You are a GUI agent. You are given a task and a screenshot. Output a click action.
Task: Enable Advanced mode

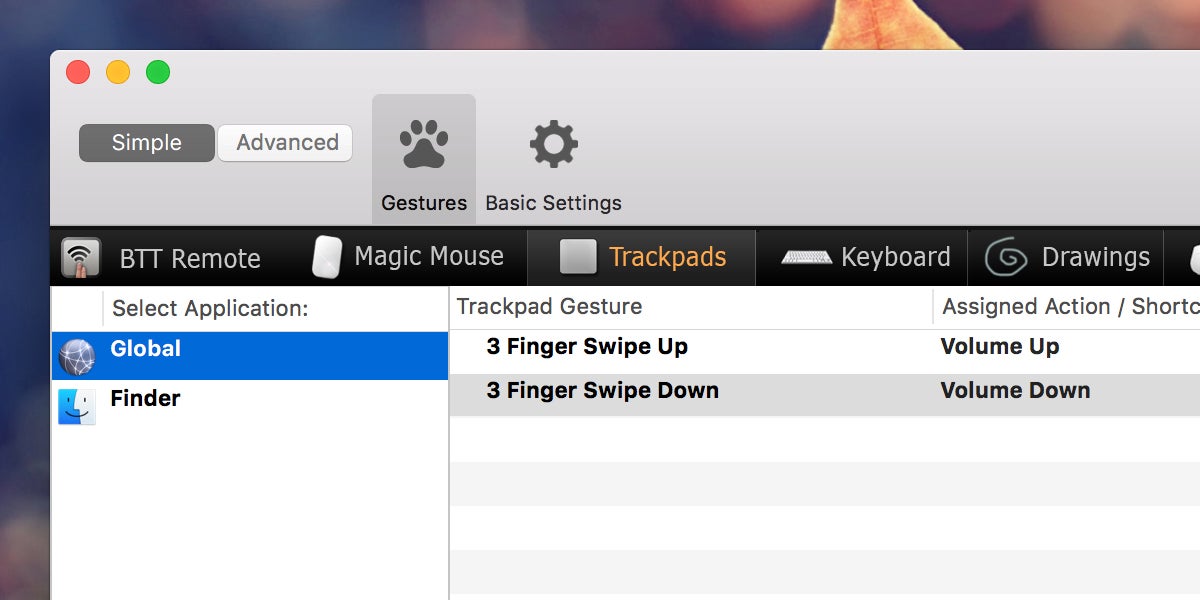(286, 143)
